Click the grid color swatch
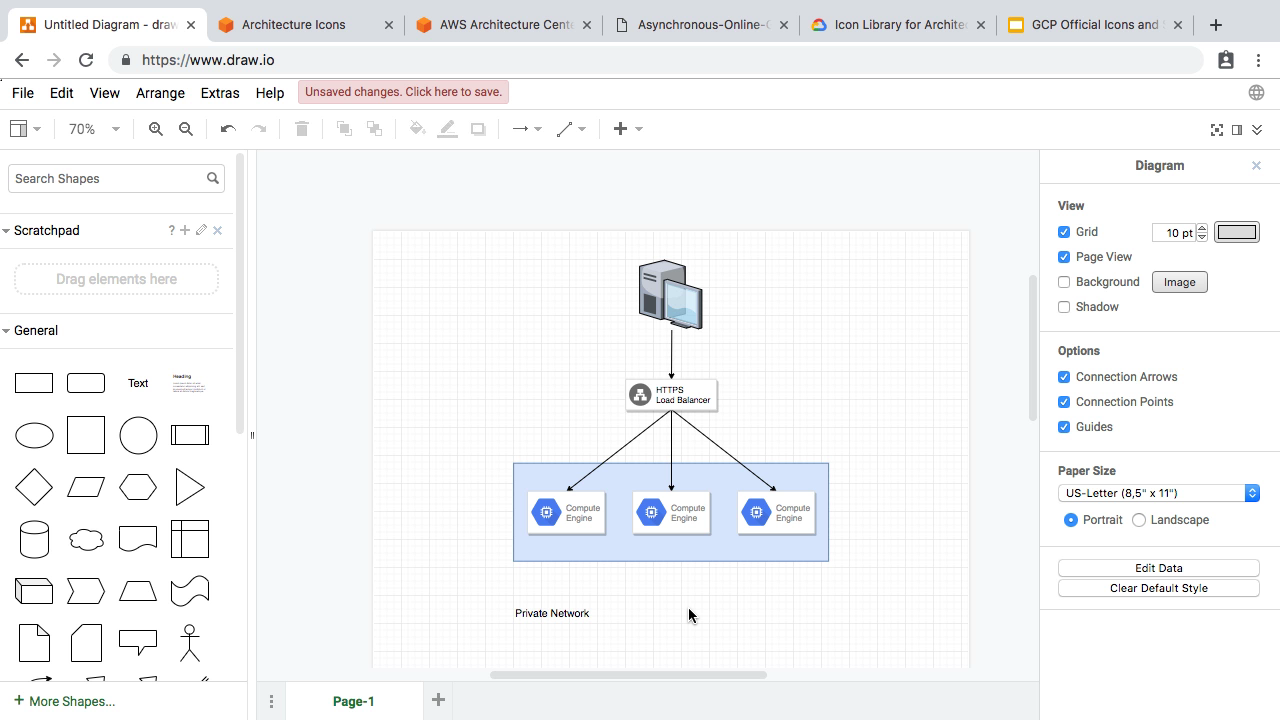 coord(1237,232)
